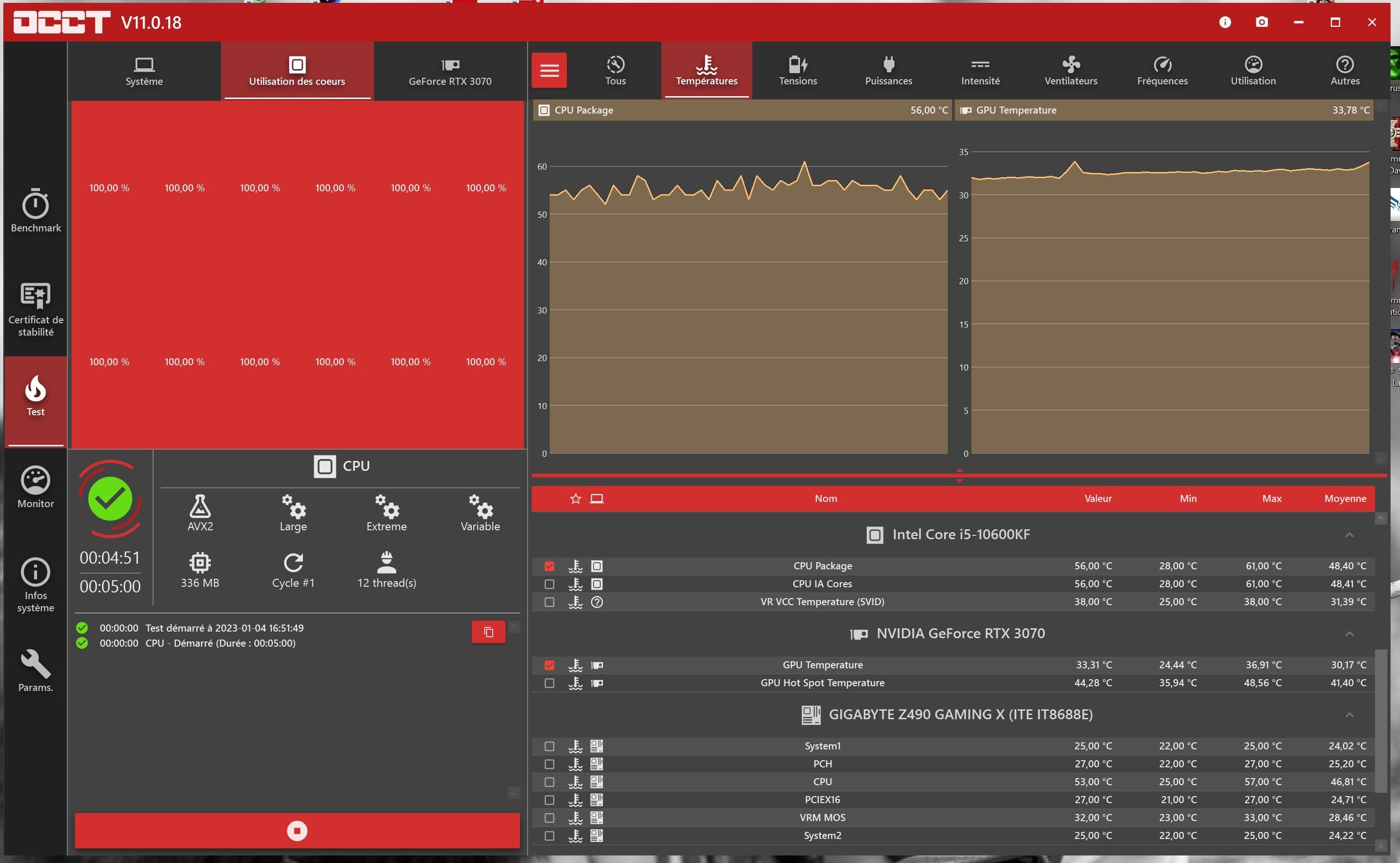Click motherboard icon in VRM MOS row
This screenshot has height=863, width=1400.
596,818
